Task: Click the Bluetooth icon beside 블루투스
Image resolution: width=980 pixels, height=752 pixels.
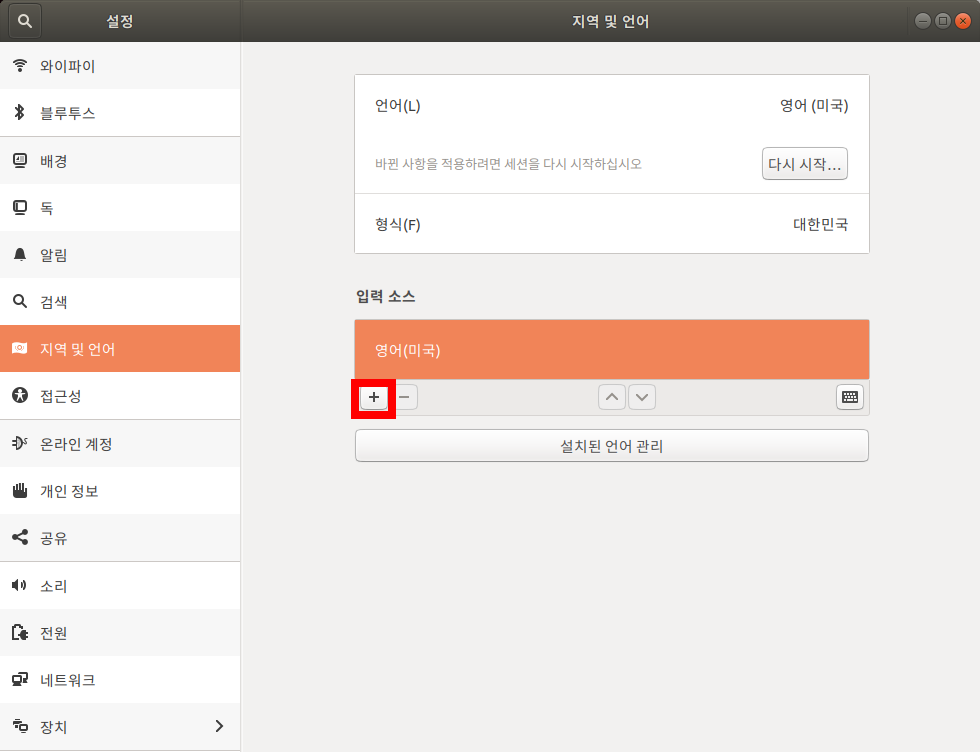Action: (x=20, y=113)
